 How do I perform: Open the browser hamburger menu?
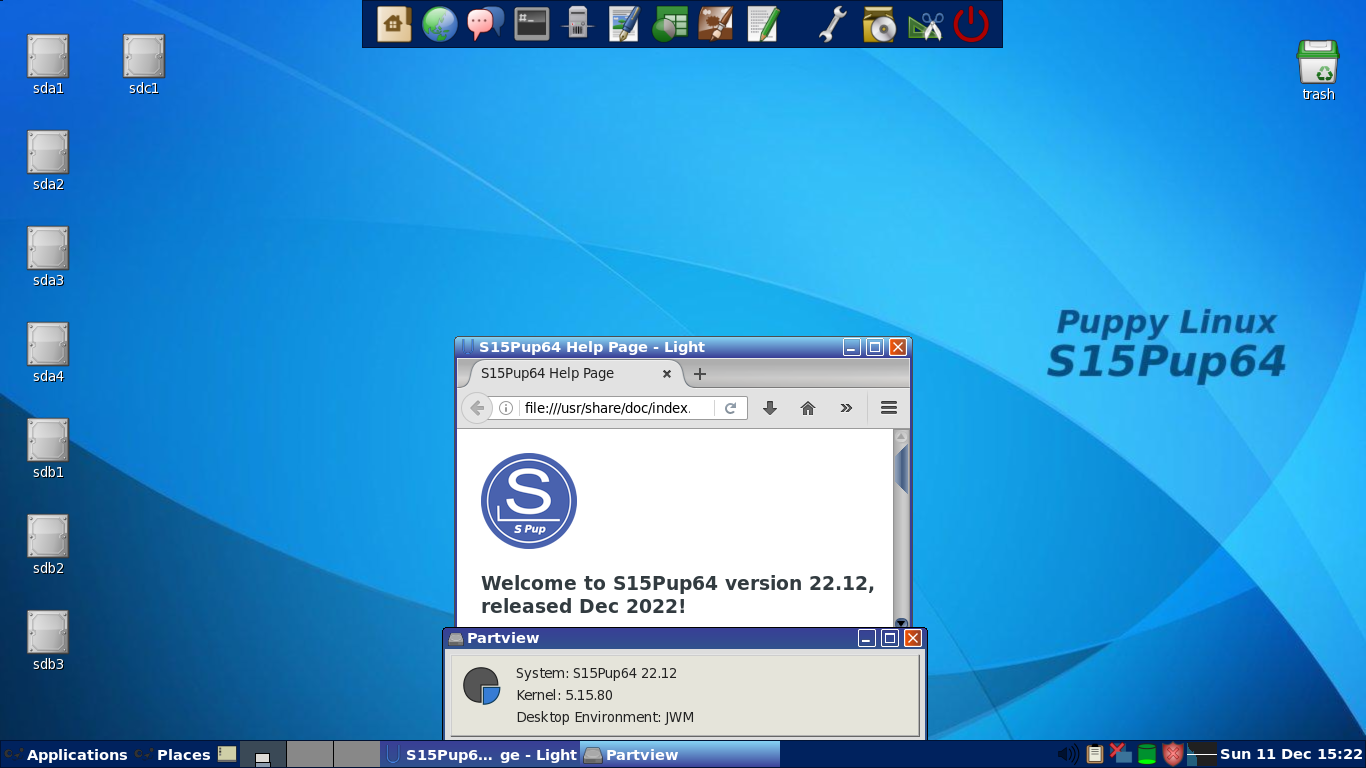pyautogui.click(x=889, y=408)
